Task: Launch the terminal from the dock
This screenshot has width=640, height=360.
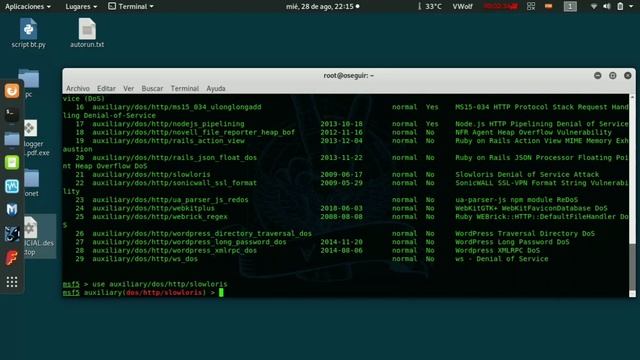Action: (x=12, y=114)
